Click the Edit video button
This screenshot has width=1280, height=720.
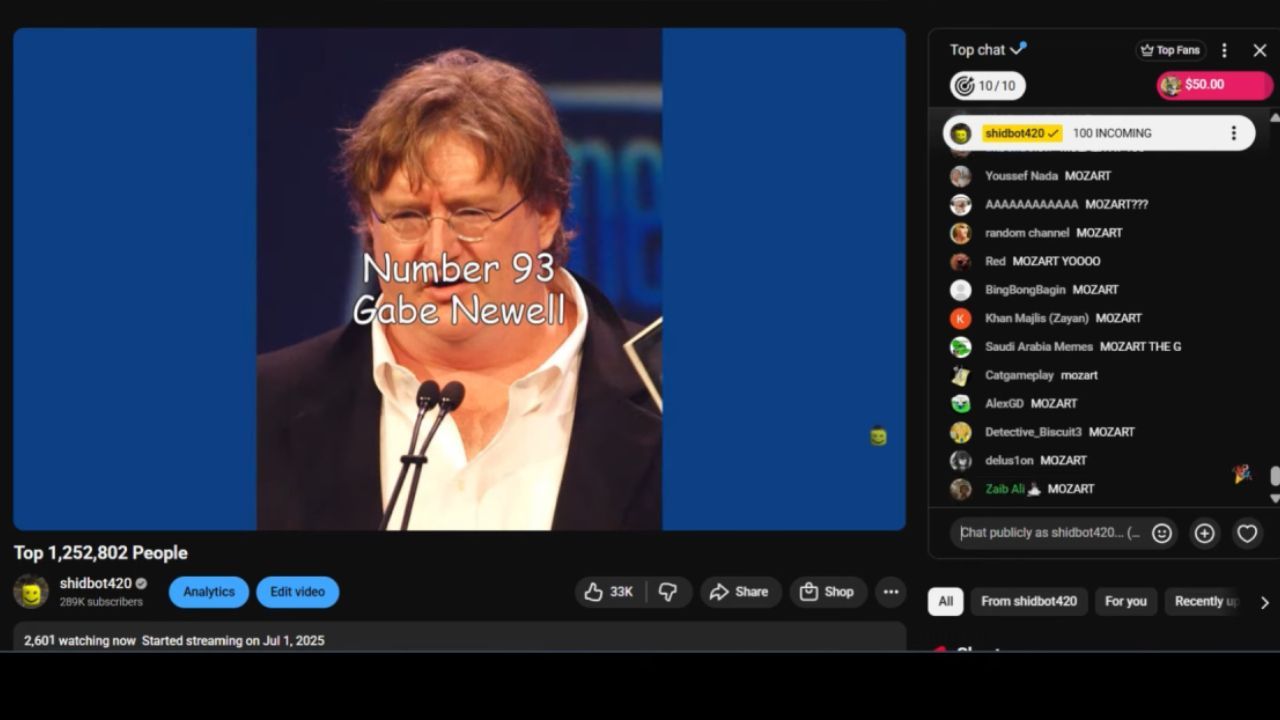(x=297, y=592)
